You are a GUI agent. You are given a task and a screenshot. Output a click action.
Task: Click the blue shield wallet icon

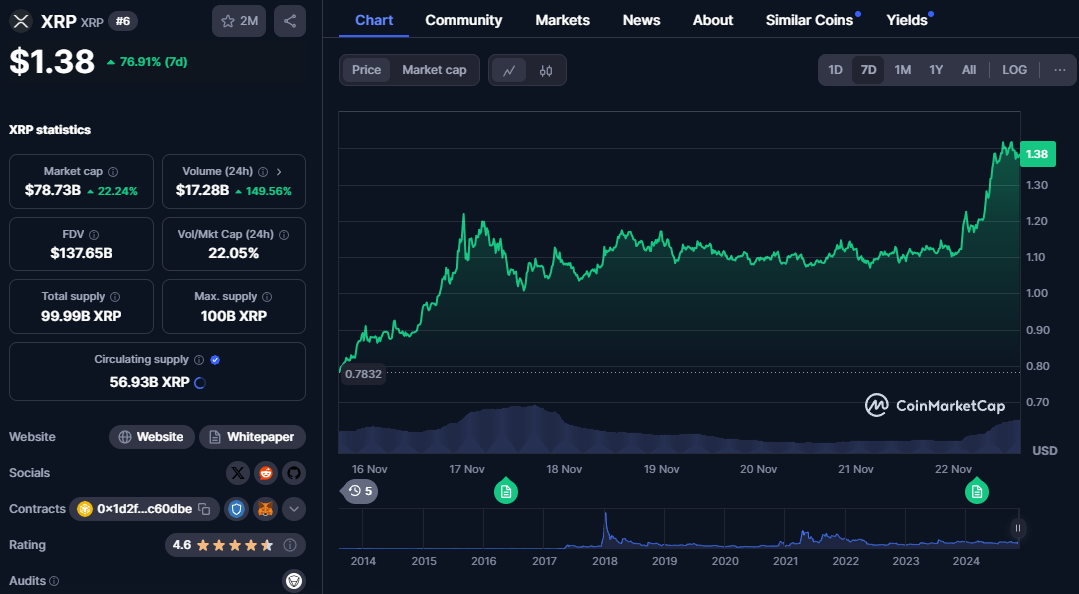pyautogui.click(x=237, y=509)
